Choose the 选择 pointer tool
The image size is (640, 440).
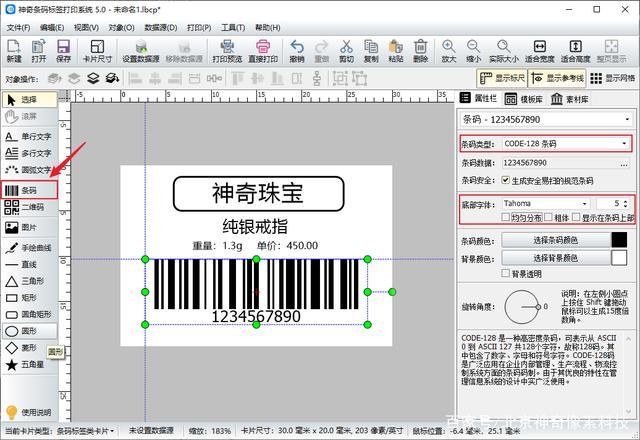tap(29, 100)
